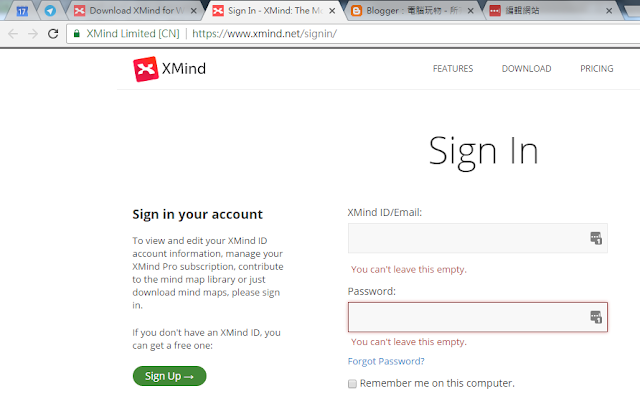Open the FEATURES page
640x414 pixels.
(x=453, y=69)
